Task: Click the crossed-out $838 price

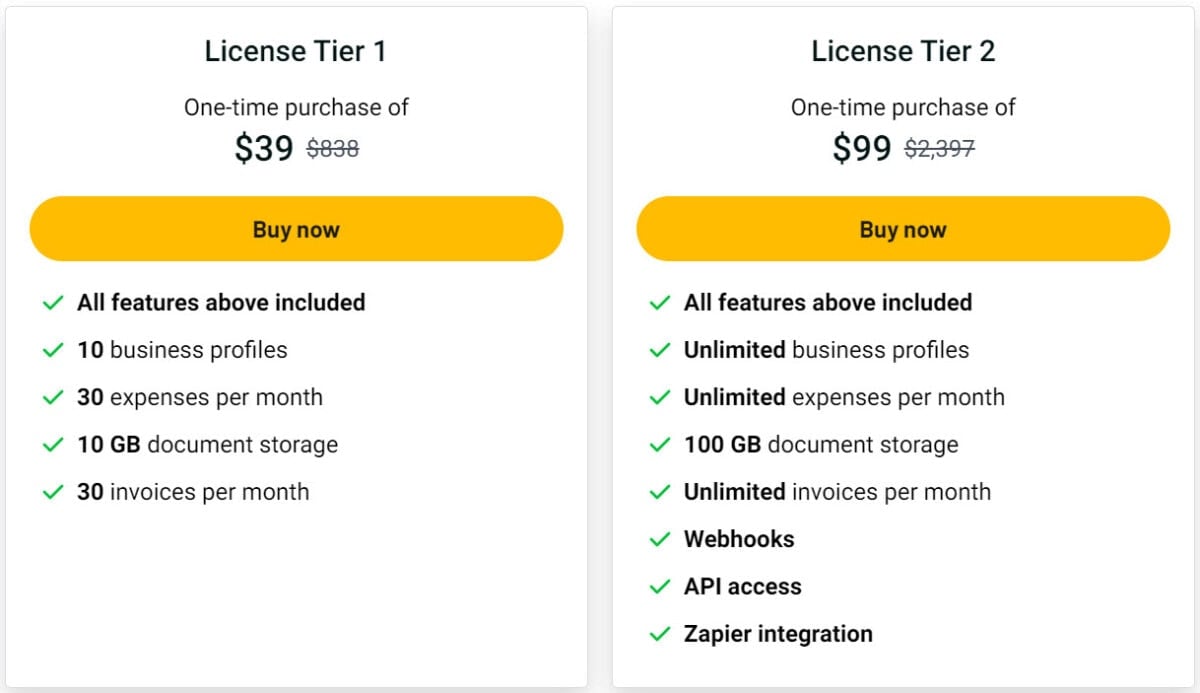Action: point(331,148)
